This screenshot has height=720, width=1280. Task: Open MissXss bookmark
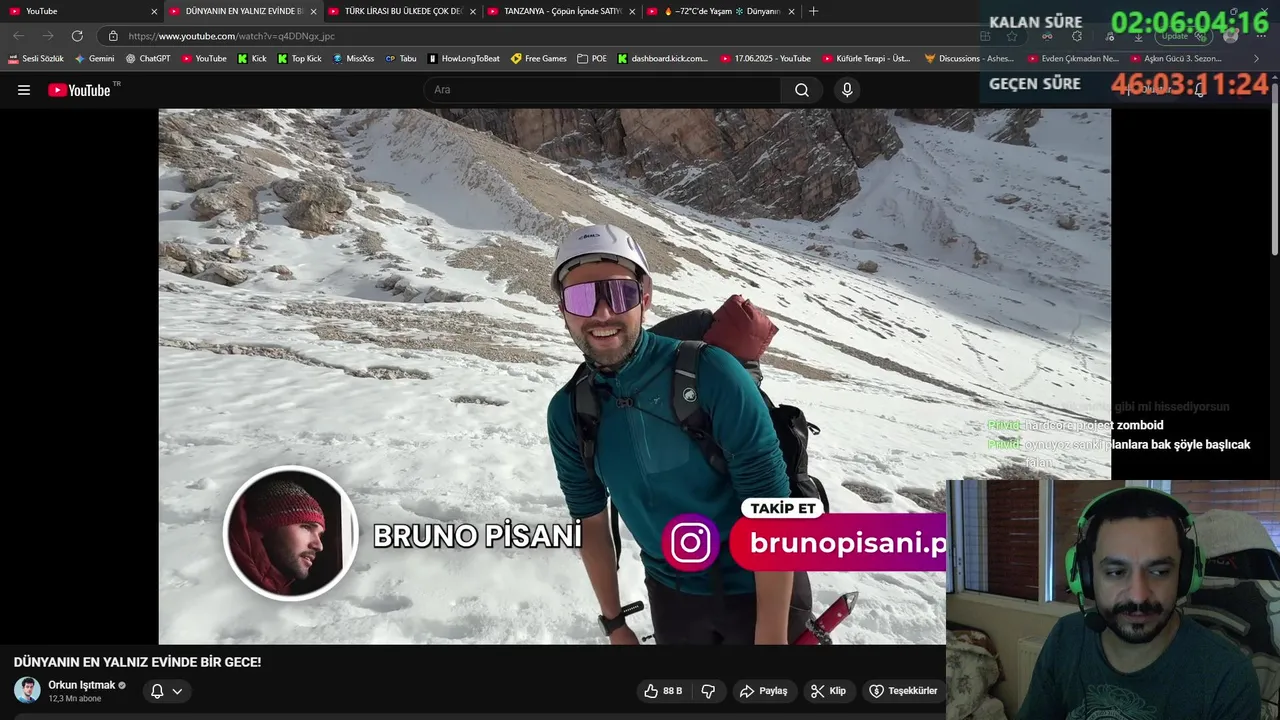(x=353, y=59)
